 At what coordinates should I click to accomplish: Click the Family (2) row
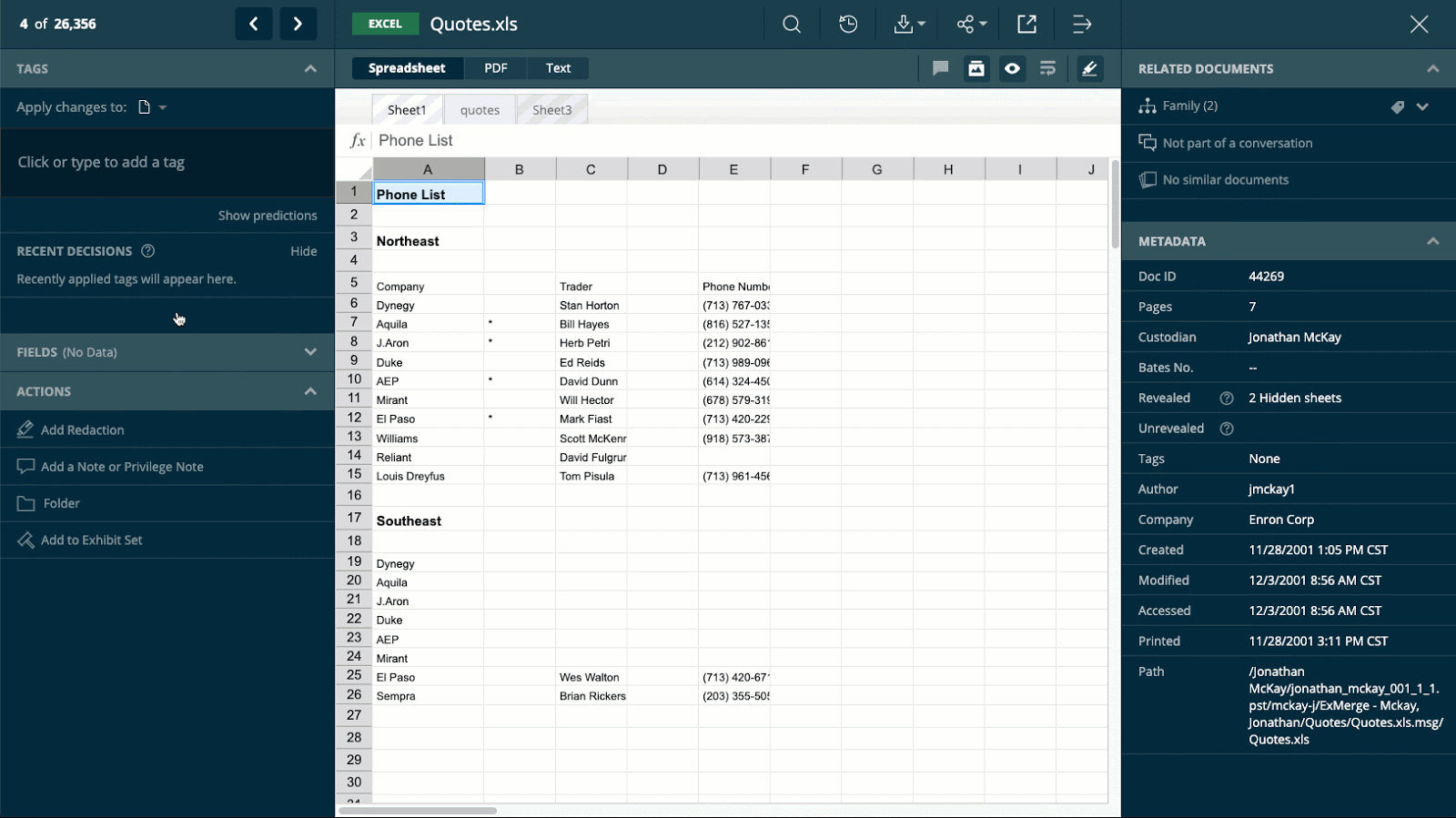coord(1289,106)
